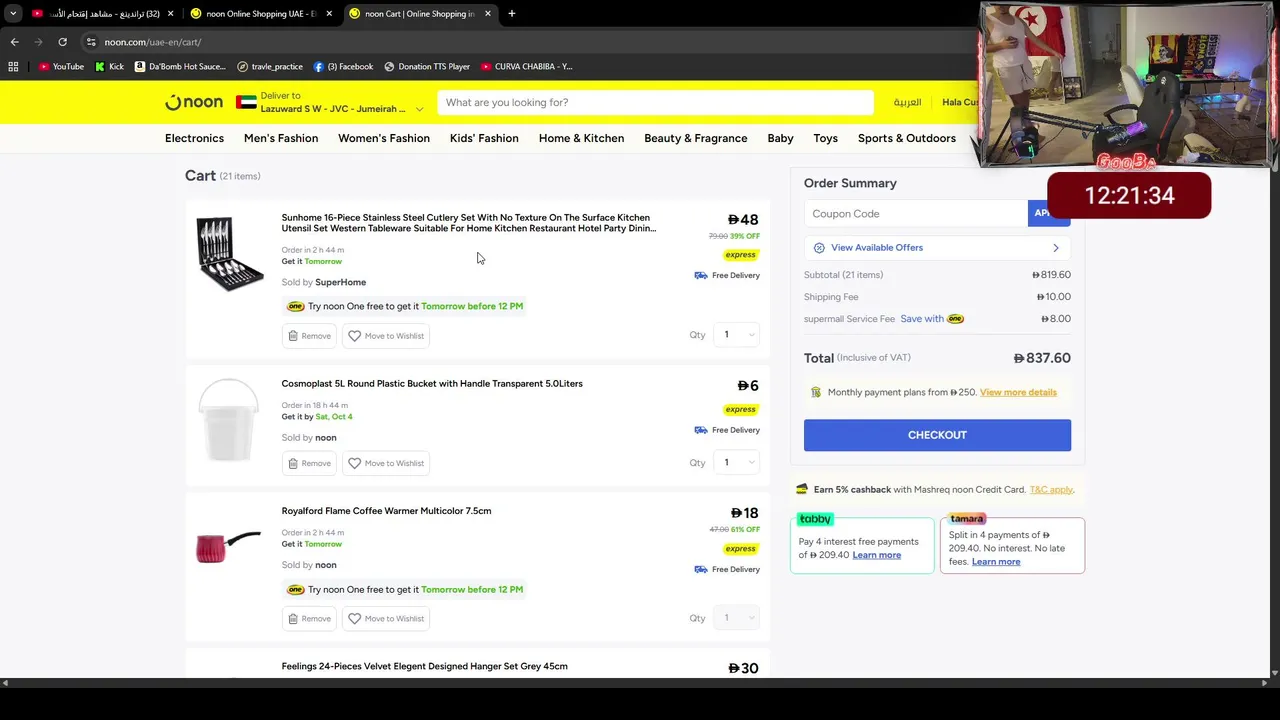This screenshot has width=1280, height=720.
Task: Click the Coupon Code field
Action: pos(916,214)
